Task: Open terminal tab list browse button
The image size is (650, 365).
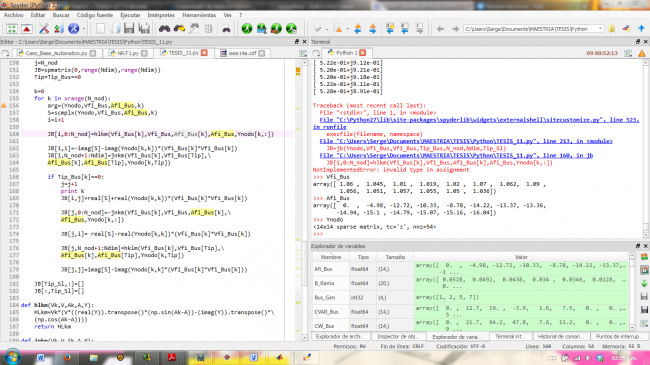Action: (316, 53)
